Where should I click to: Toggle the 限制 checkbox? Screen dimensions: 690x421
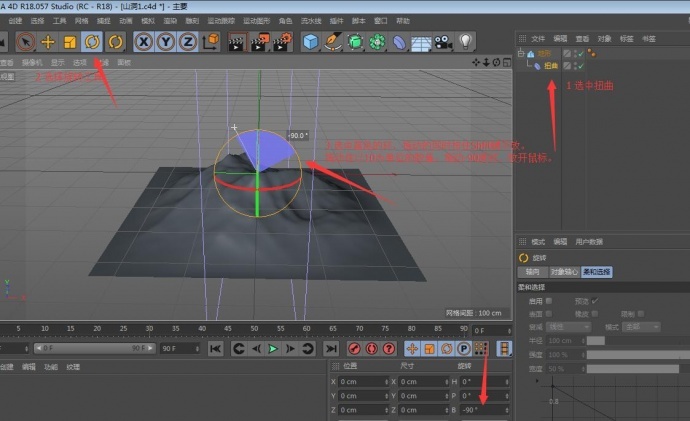point(641,314)
